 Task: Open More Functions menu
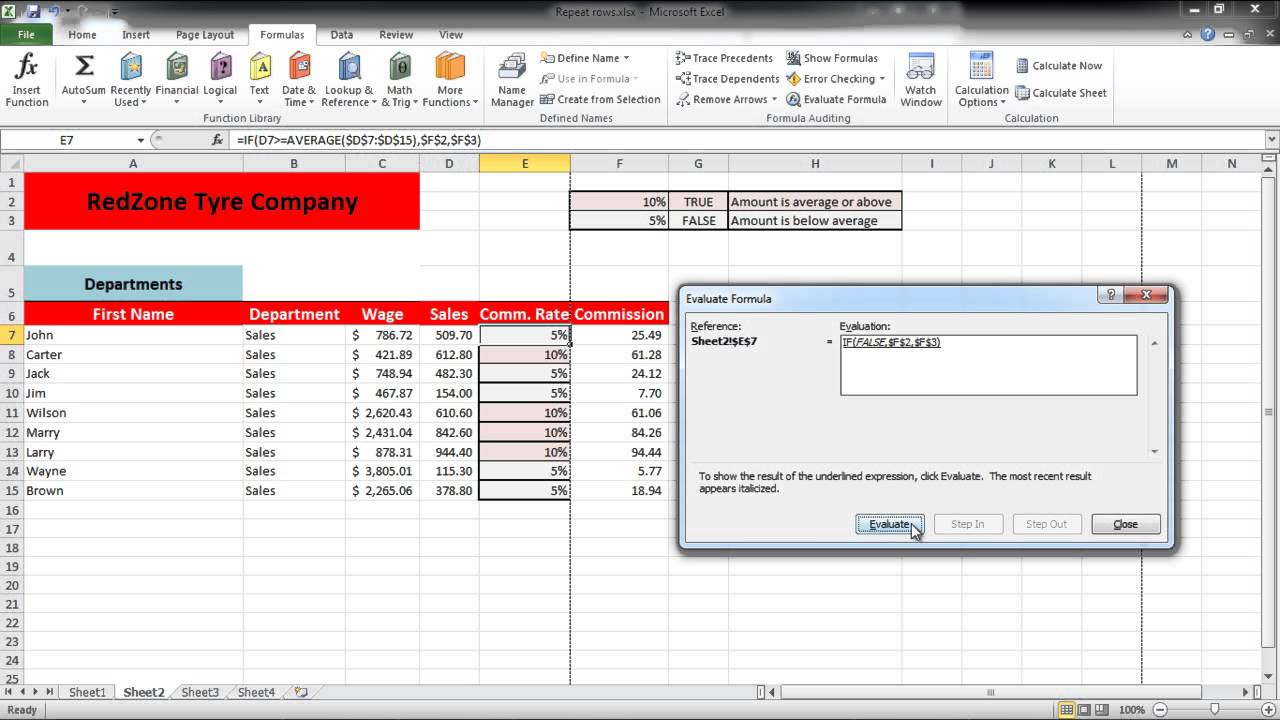(x=450, y=80)
